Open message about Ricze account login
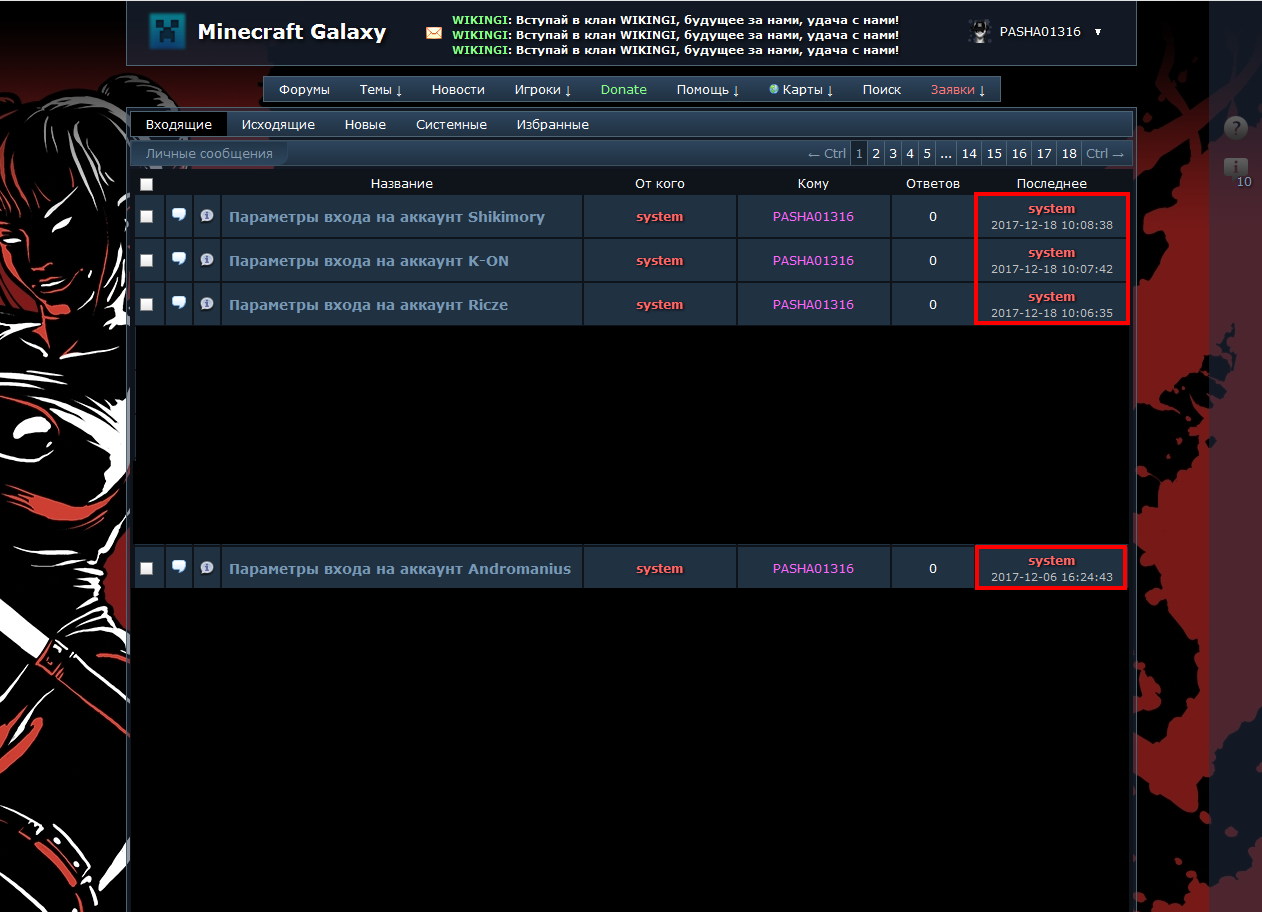Viewport: 1262px width, 912px height. point(369,305)
